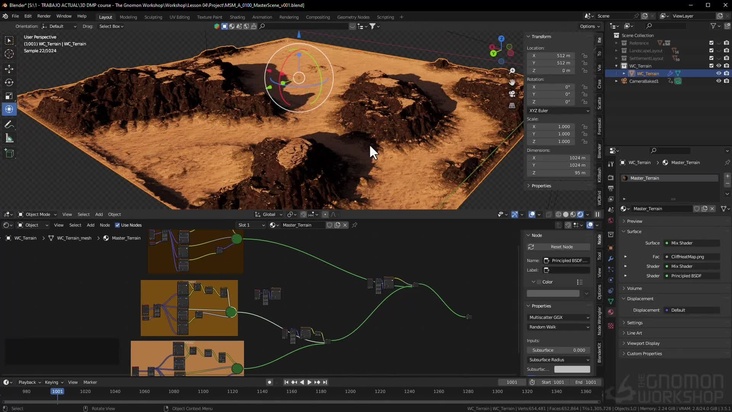Pick the Measure tool in left toolbar

[x=10, y=138]
